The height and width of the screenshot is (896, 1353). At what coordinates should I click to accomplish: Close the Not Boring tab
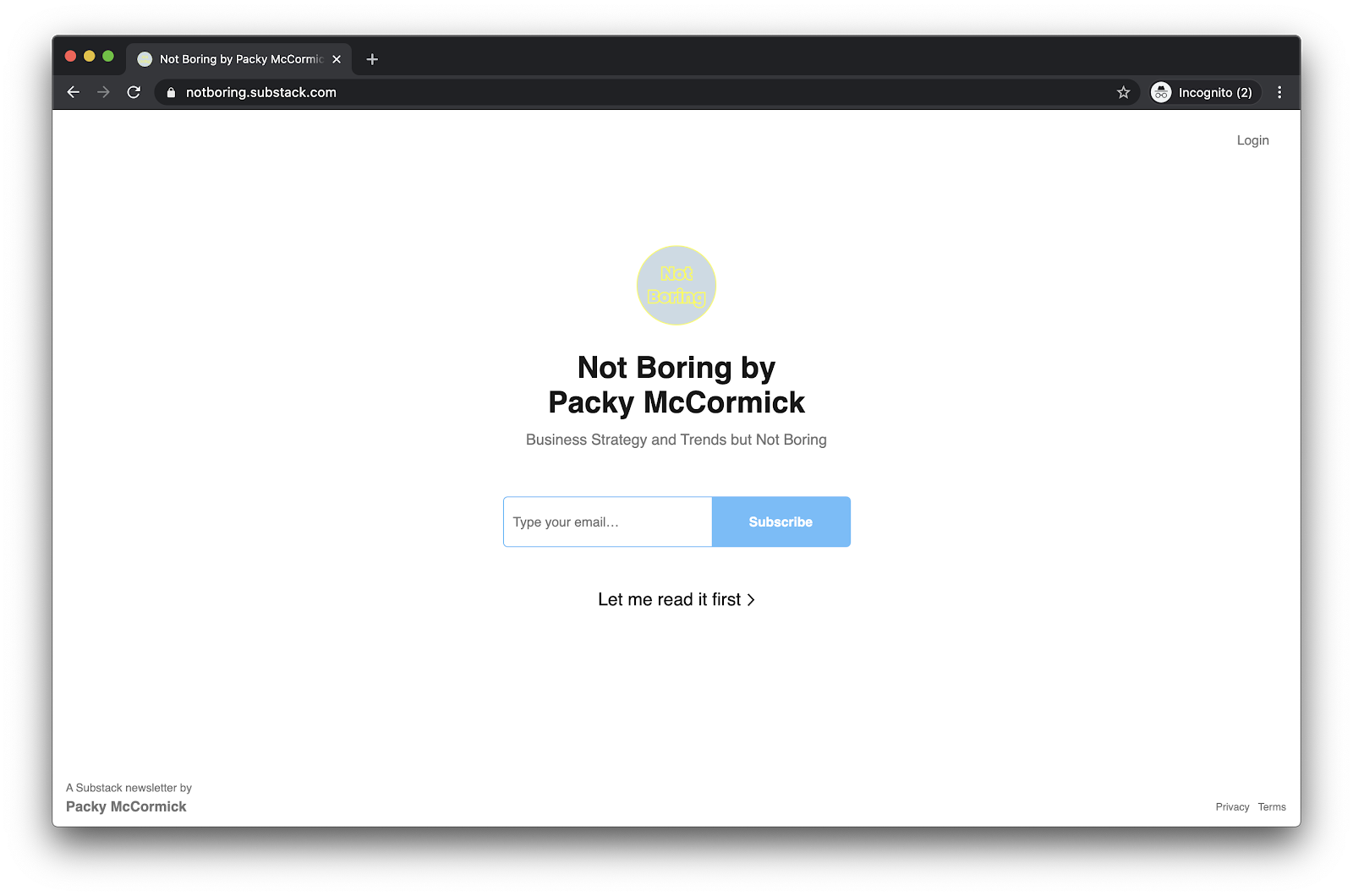(337, 59)
